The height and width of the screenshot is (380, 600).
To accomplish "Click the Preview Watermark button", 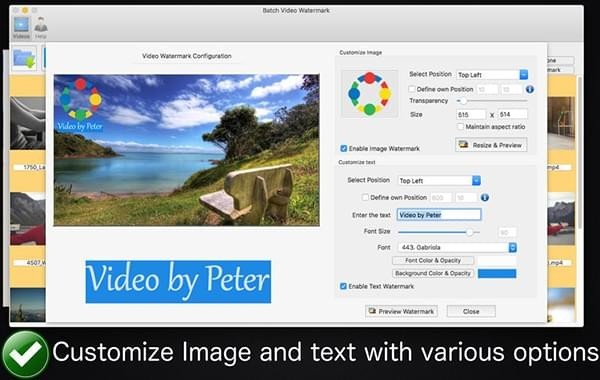I will (x=401, y=312).
